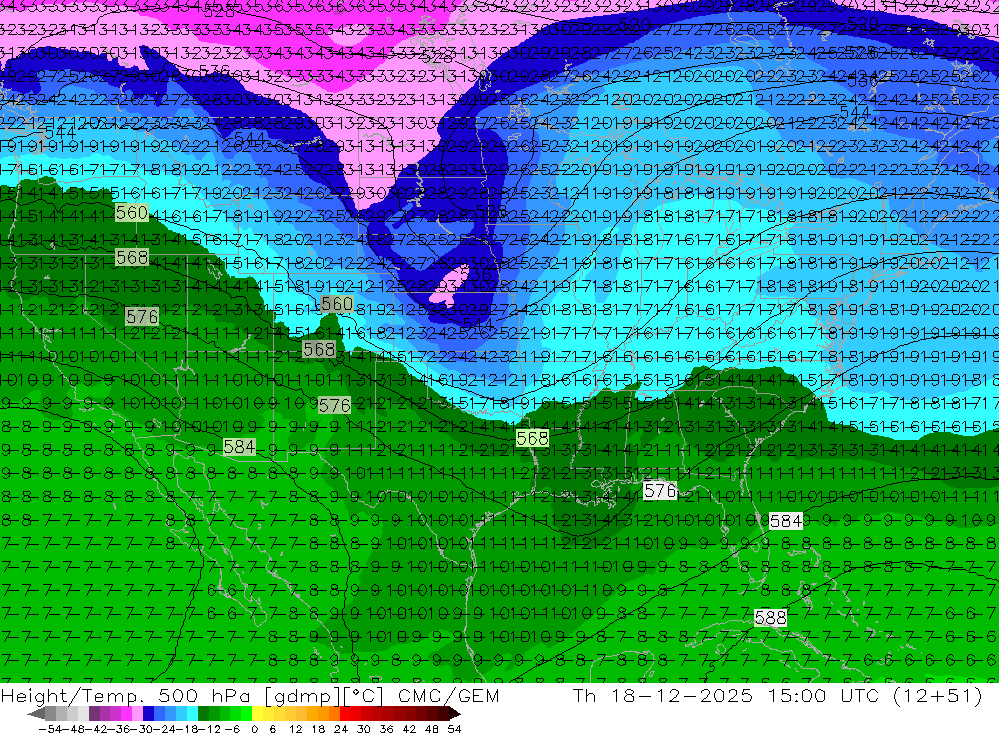
Task: Click the "Th" weekday abbreviation
Action: 585,695
